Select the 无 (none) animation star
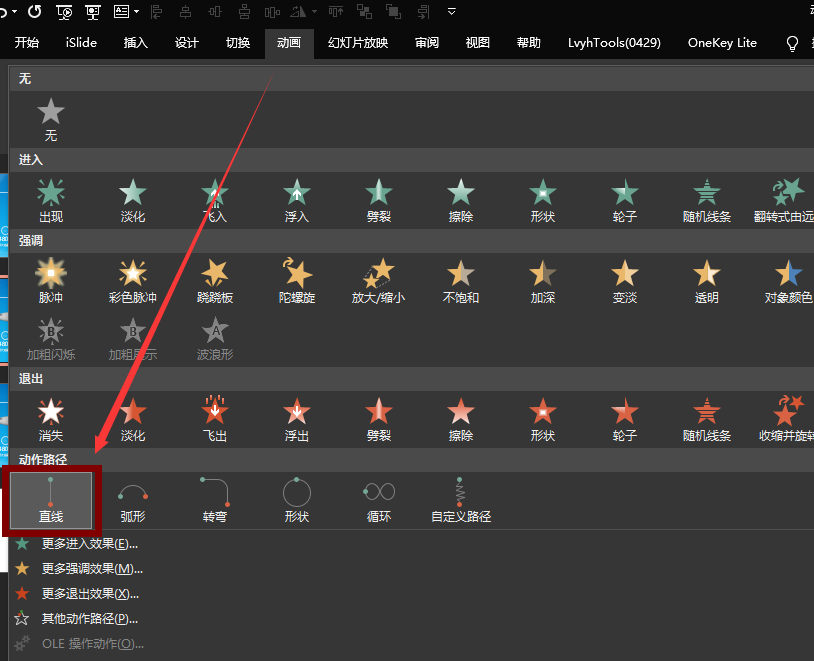The width and height of the screenshot is (814, 661). pos(51,118)
